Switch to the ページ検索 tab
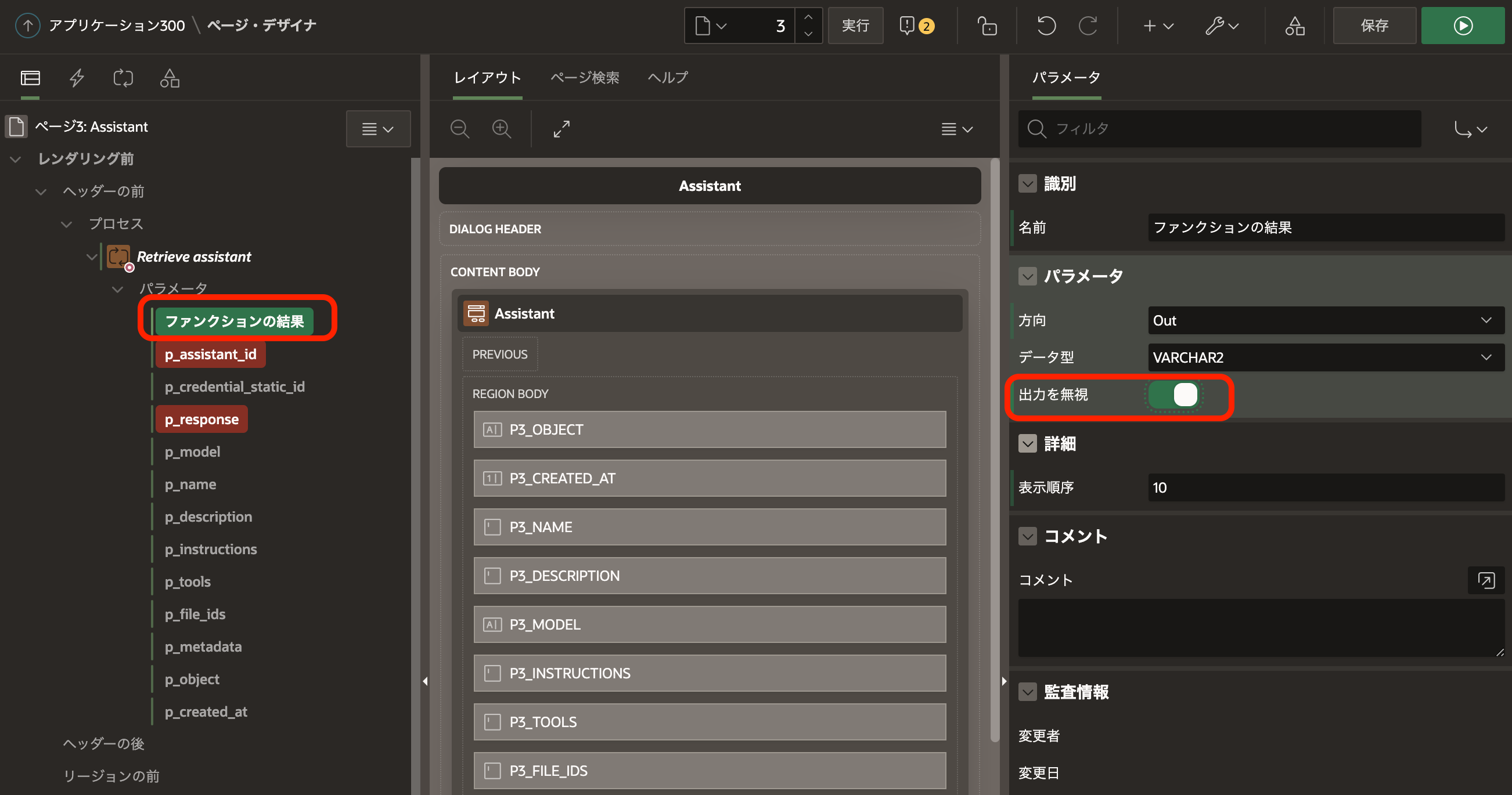1512x795 pixels. 585,77
